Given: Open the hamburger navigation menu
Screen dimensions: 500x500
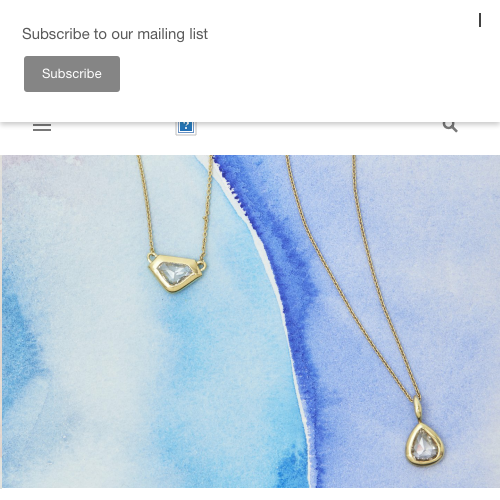Looking at the screenshot, I should 42,127.
